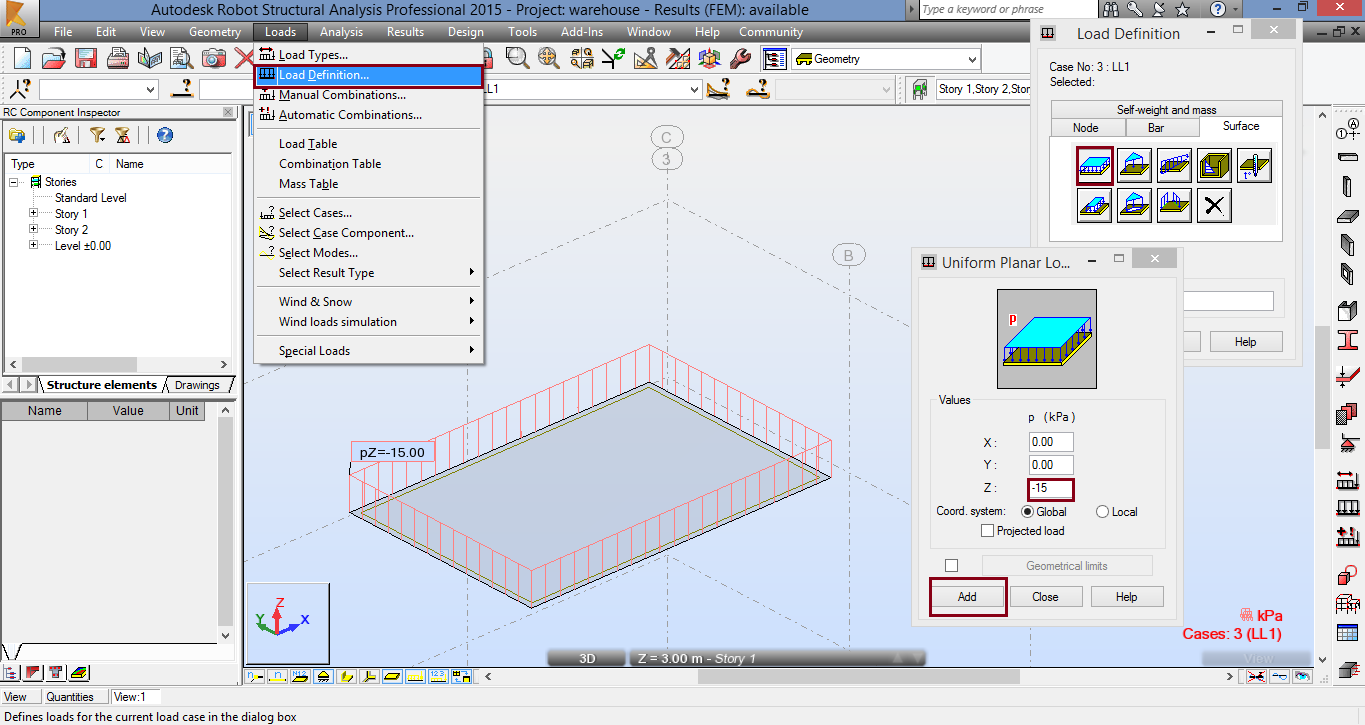Click the delete load X icon
This screenshot has width=1365, height=725.
tap(1214, 205)
